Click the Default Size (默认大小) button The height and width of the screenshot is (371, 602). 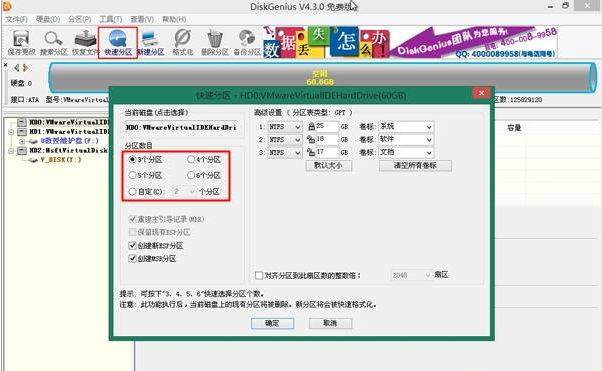(x=329, y=166)
